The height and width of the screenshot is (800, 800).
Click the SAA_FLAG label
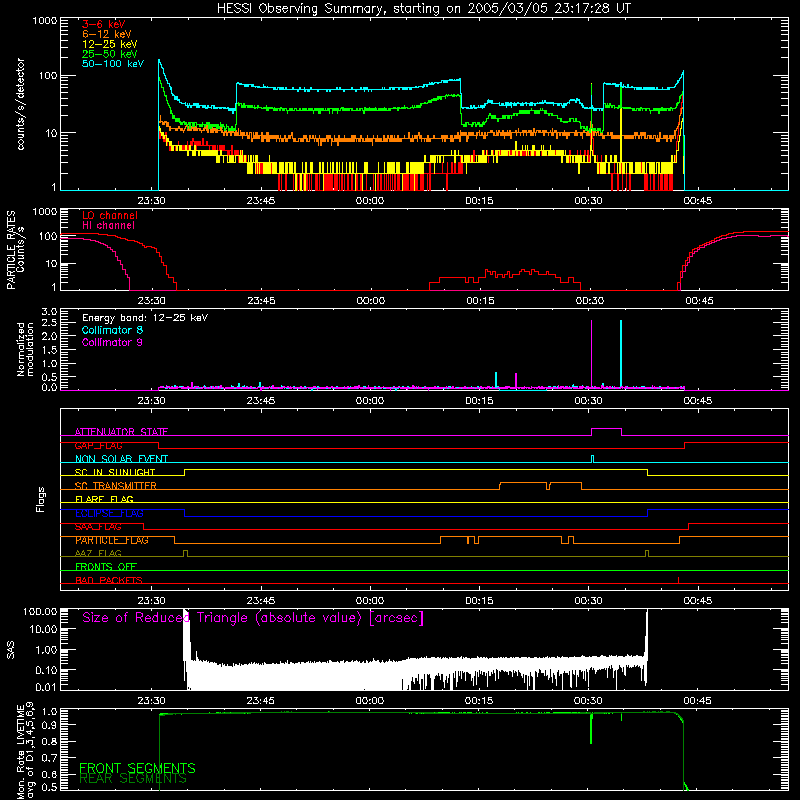point(98,527)
